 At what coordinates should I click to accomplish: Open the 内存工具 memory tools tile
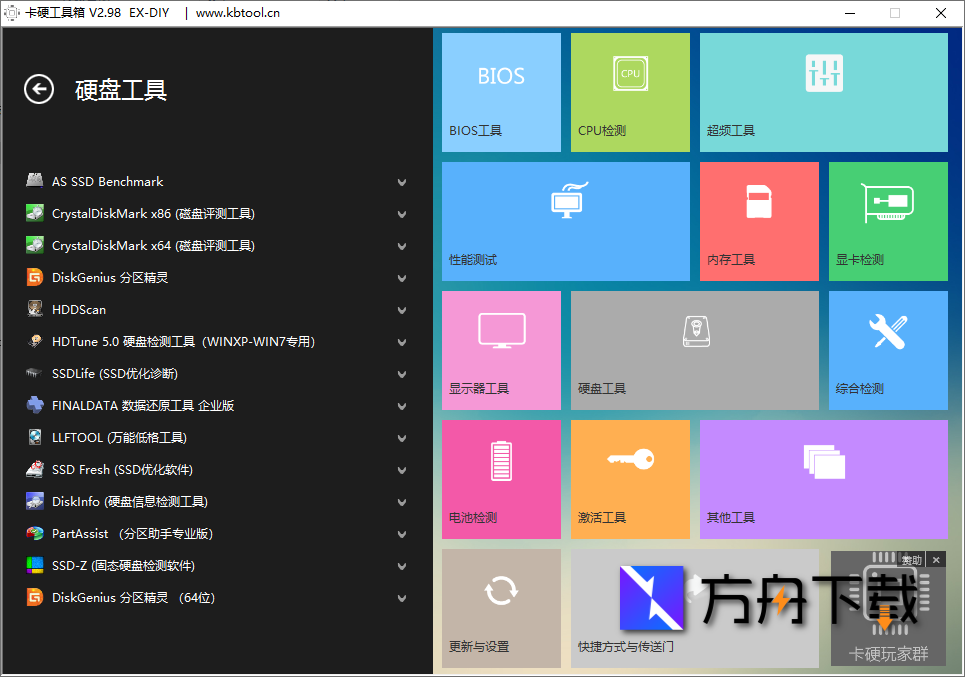point(758,221)
